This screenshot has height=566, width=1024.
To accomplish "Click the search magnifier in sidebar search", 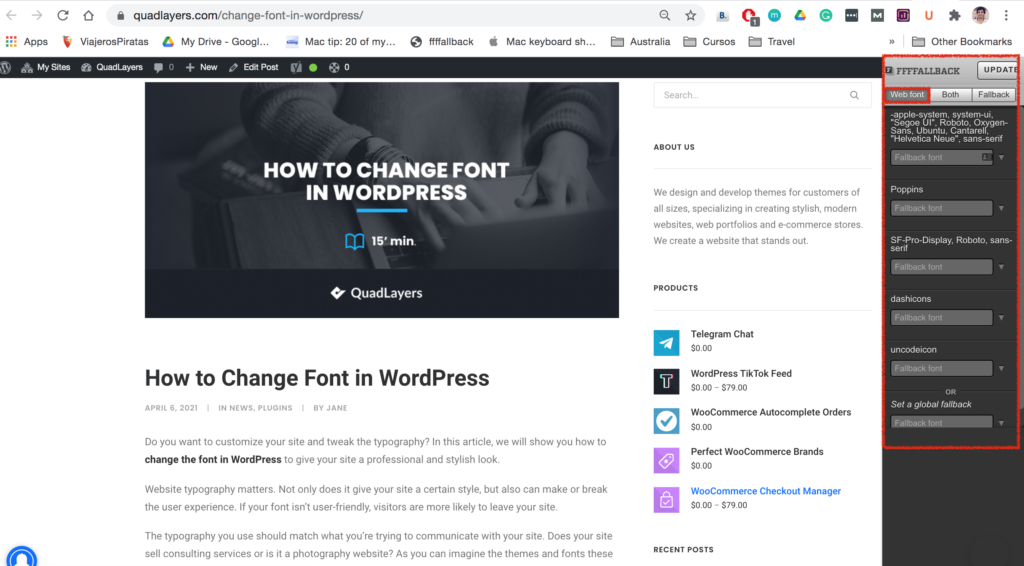I will click(x=854, y=95).
